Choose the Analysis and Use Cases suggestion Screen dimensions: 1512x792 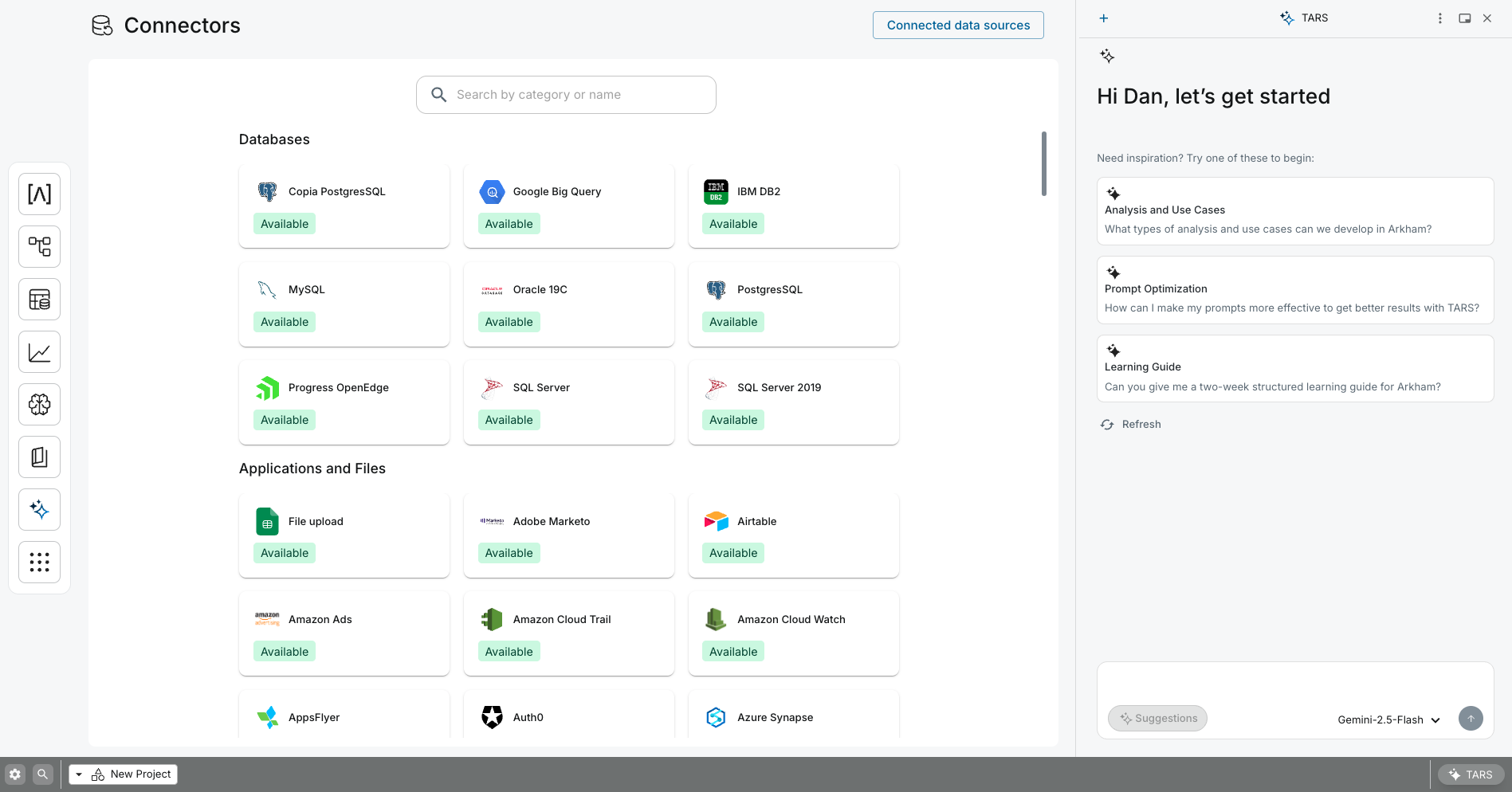(x=1295, y=211)
